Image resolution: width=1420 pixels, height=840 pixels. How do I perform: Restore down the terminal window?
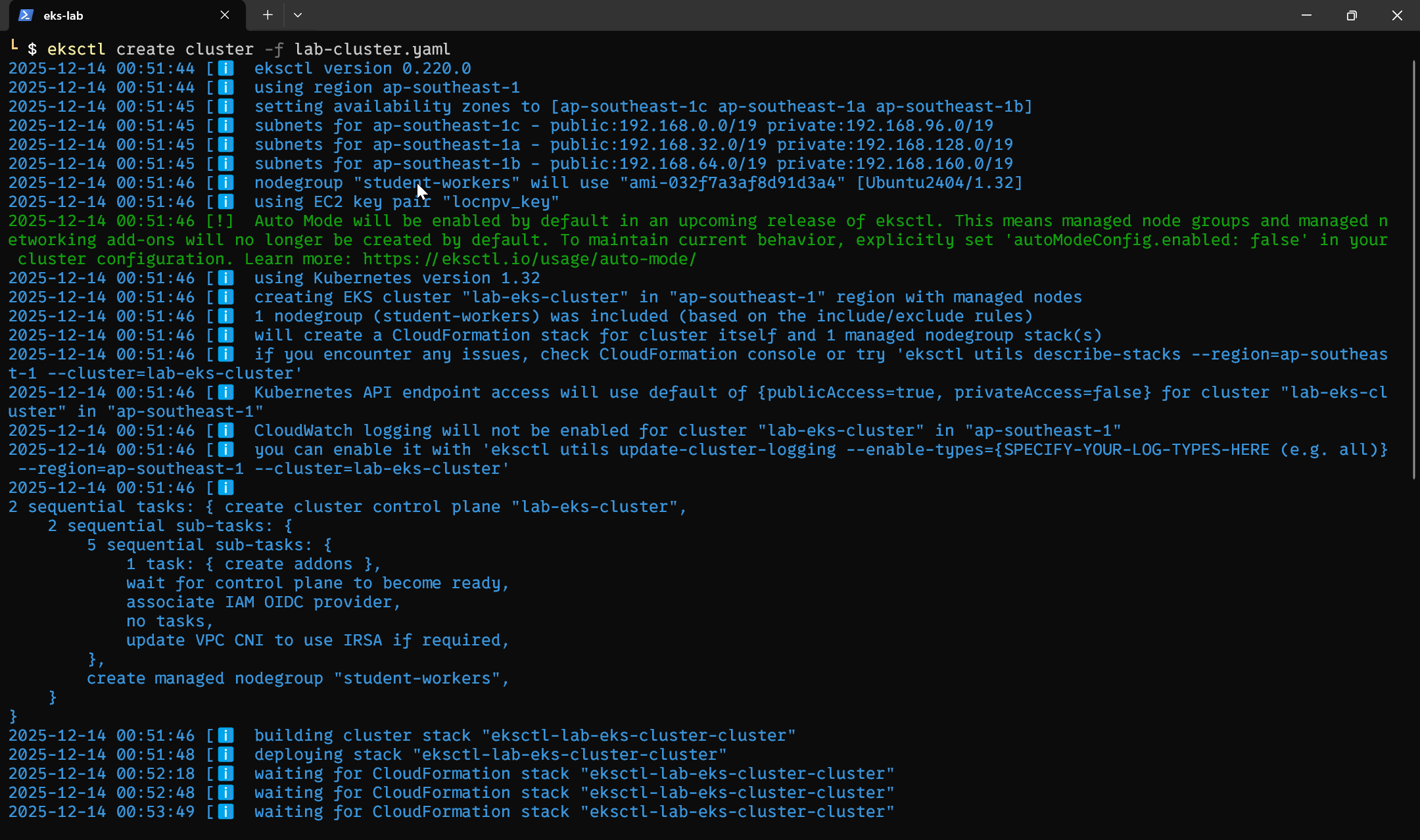[1352, 15]
